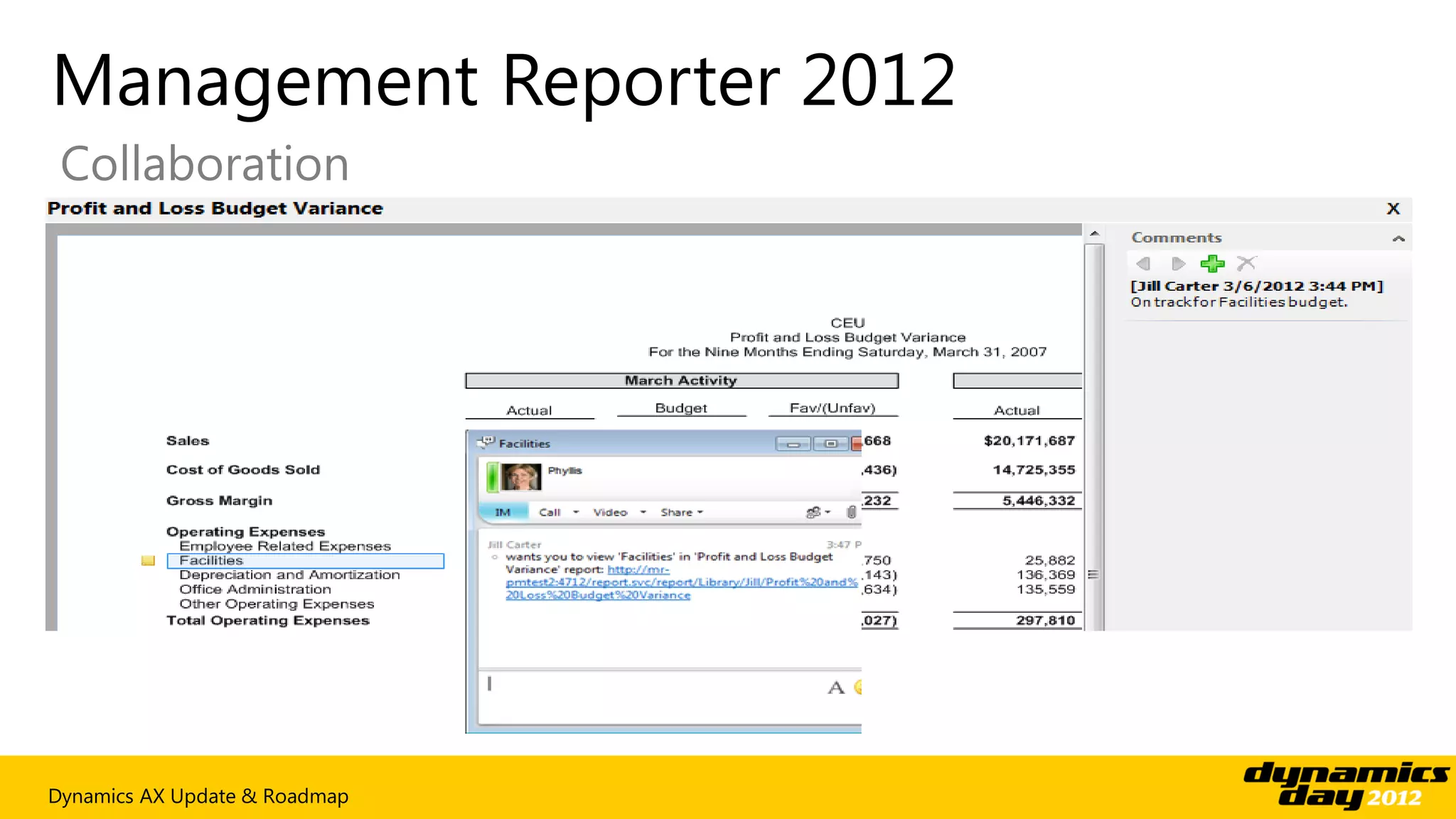Screen dimensions: 1456x819
Task: Add a new comment with green plus
Action: click(1212, 264)
